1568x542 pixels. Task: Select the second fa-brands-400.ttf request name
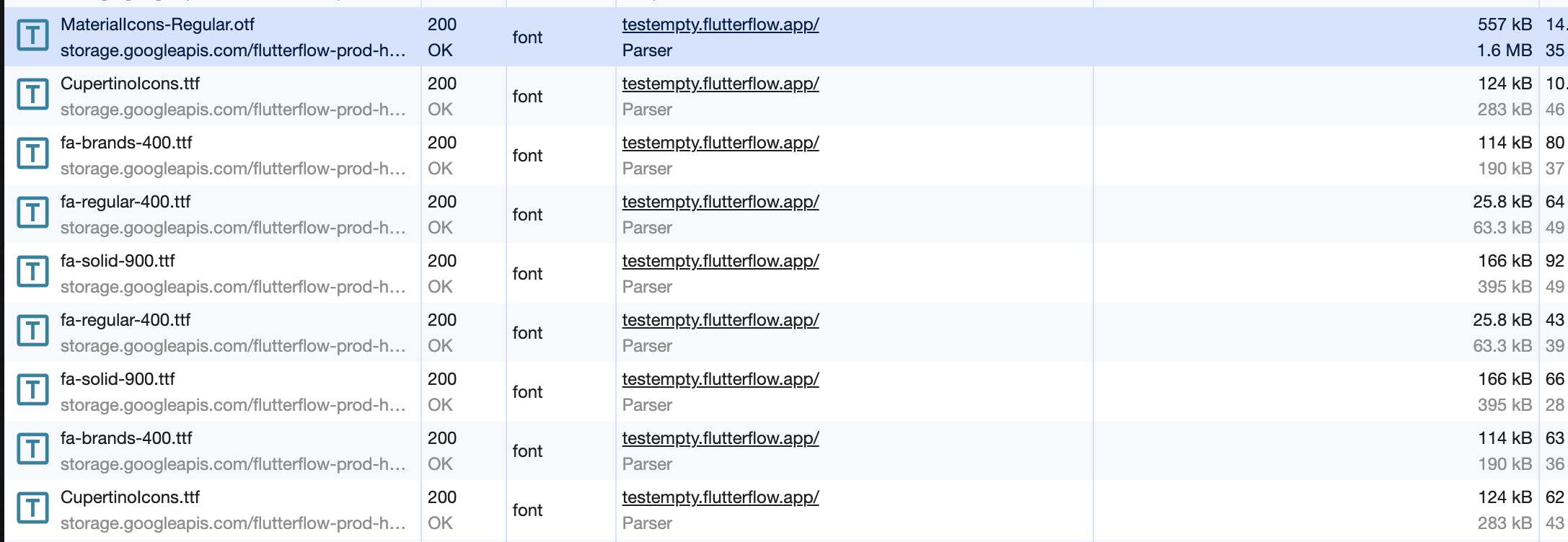point(126,438)
